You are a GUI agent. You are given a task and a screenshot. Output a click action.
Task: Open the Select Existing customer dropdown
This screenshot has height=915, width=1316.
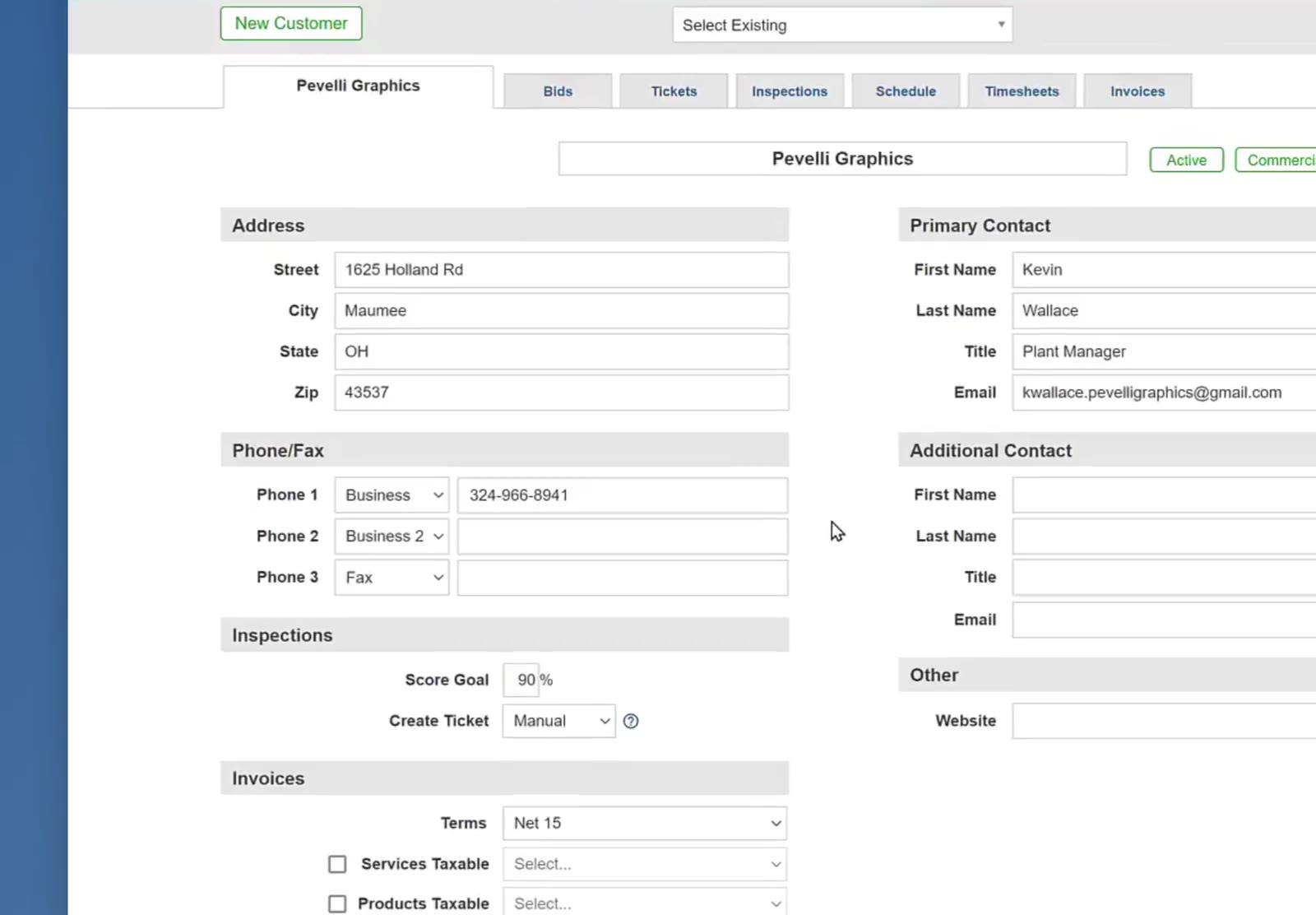point(842,25)
